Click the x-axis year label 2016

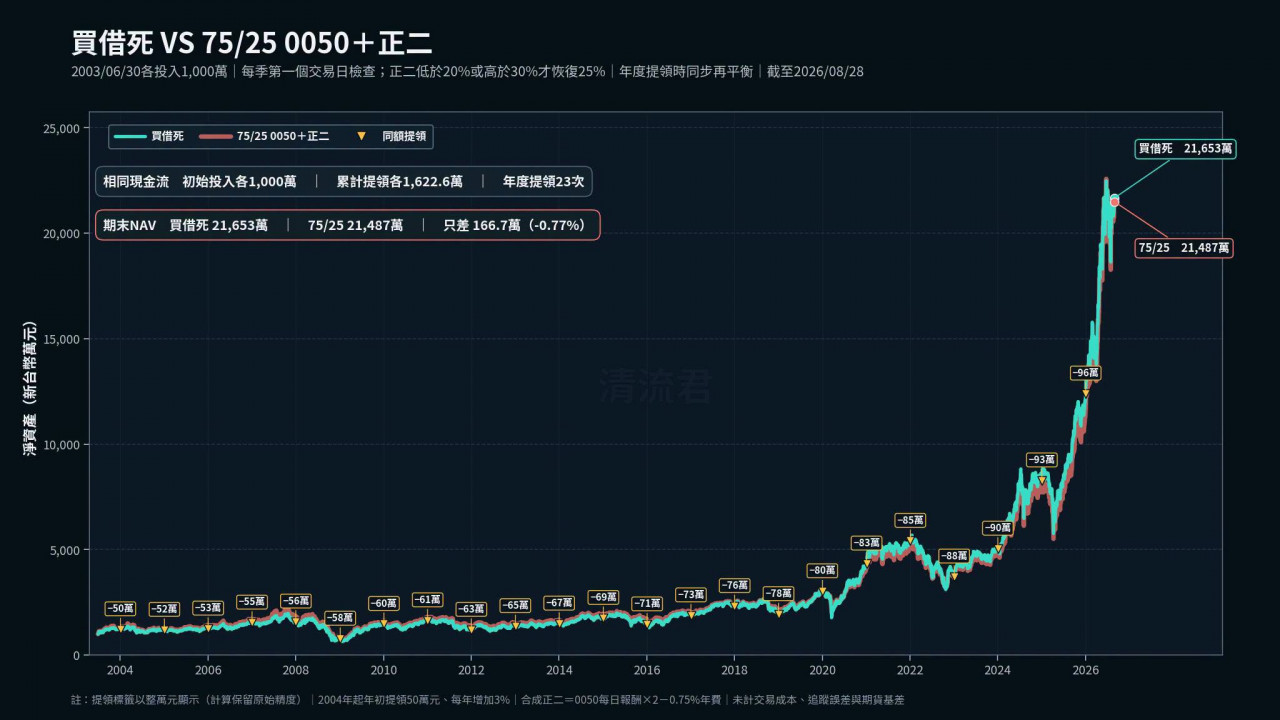coord(647,670)
